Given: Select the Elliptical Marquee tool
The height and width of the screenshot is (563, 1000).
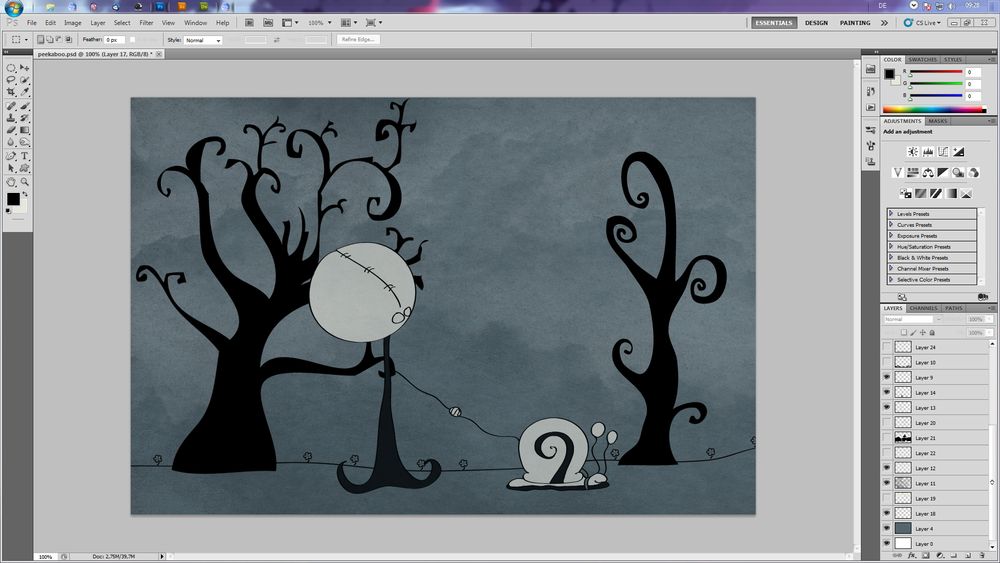Looking at the screenshot, I should (11, 68).
